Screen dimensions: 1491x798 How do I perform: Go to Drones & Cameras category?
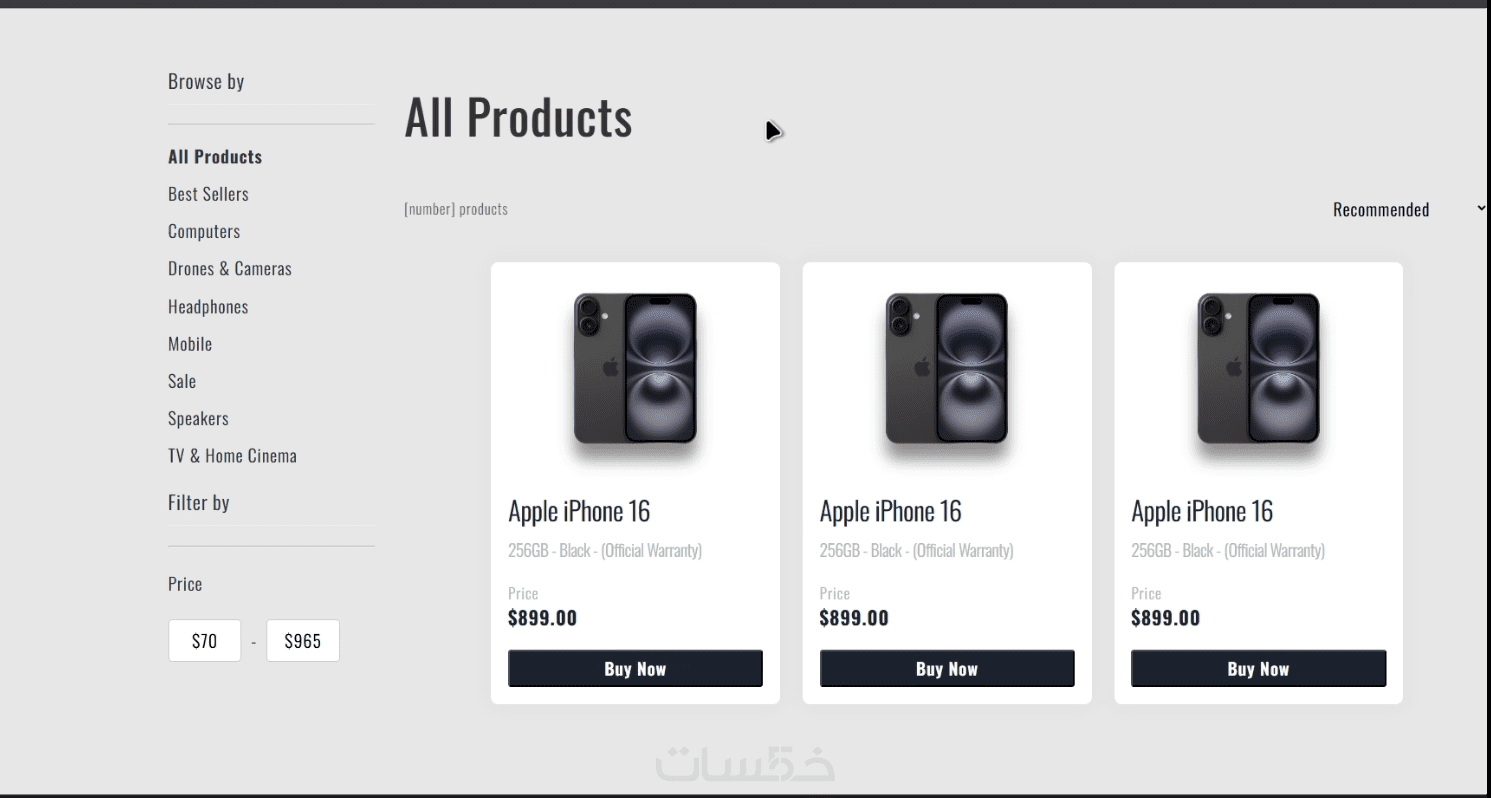point(230,269)
